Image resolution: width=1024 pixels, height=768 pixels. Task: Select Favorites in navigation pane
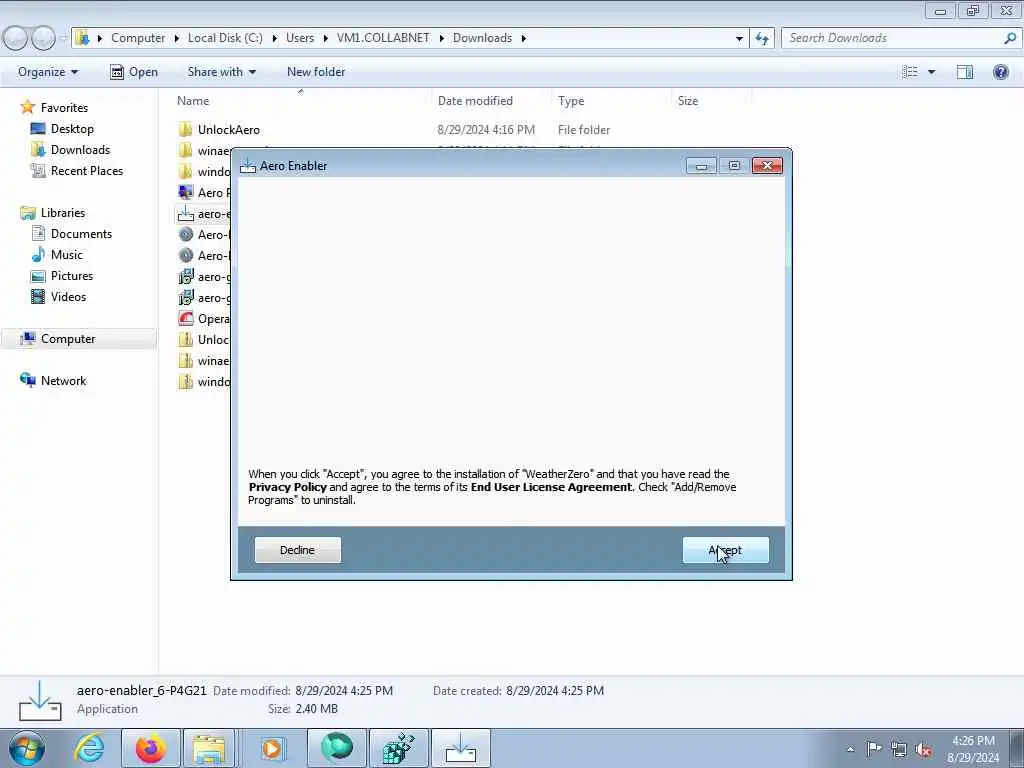click(64, 108)
